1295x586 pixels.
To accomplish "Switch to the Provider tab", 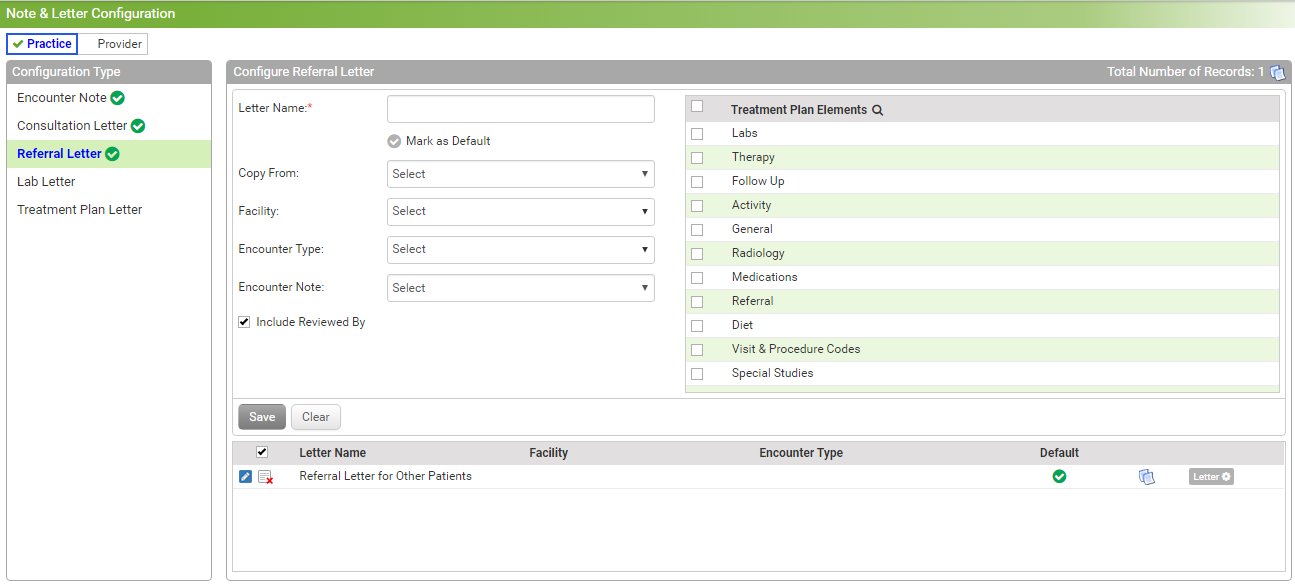I will click(119, 44).
